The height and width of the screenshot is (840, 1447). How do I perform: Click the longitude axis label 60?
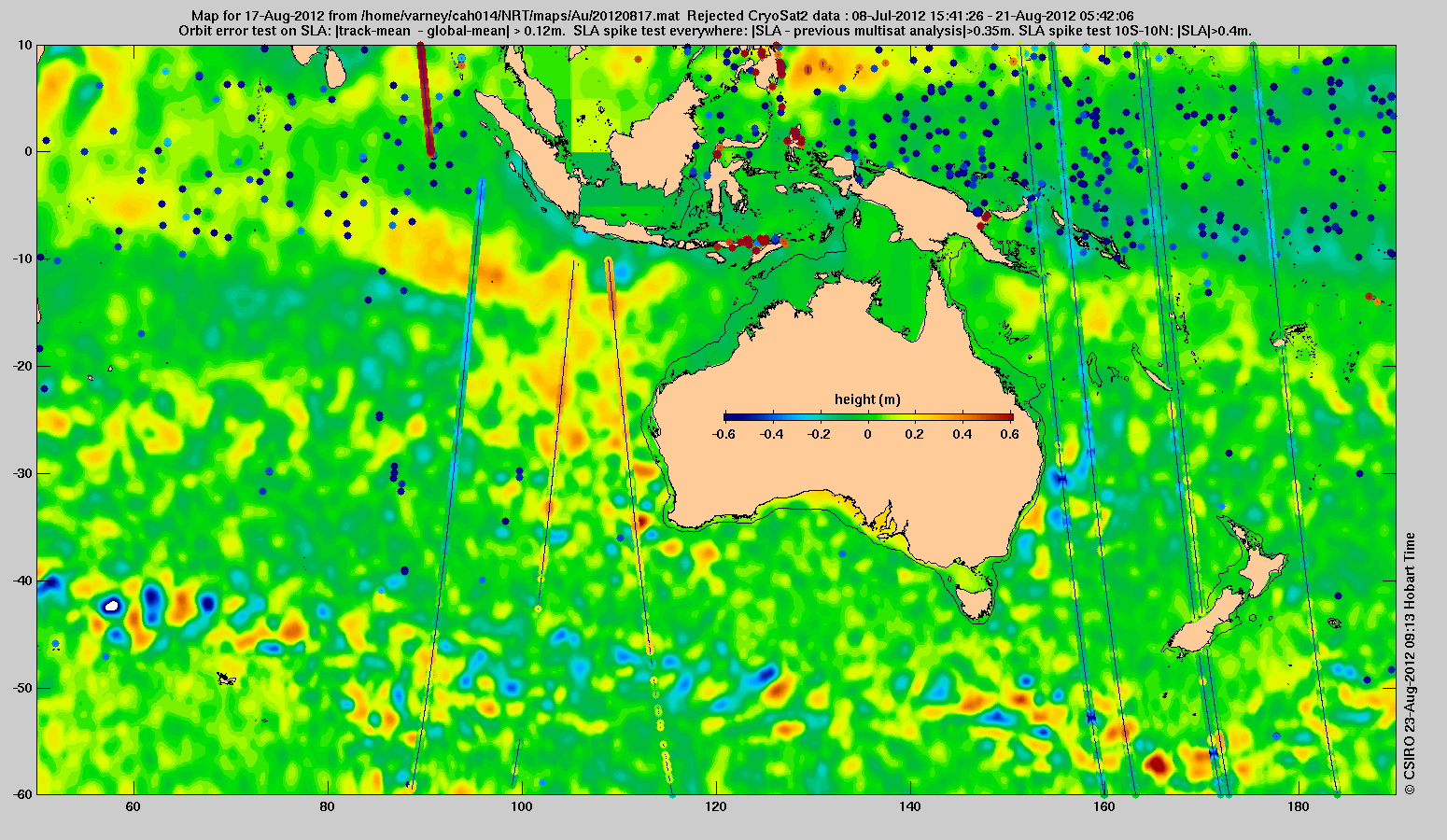pos(133,806)
